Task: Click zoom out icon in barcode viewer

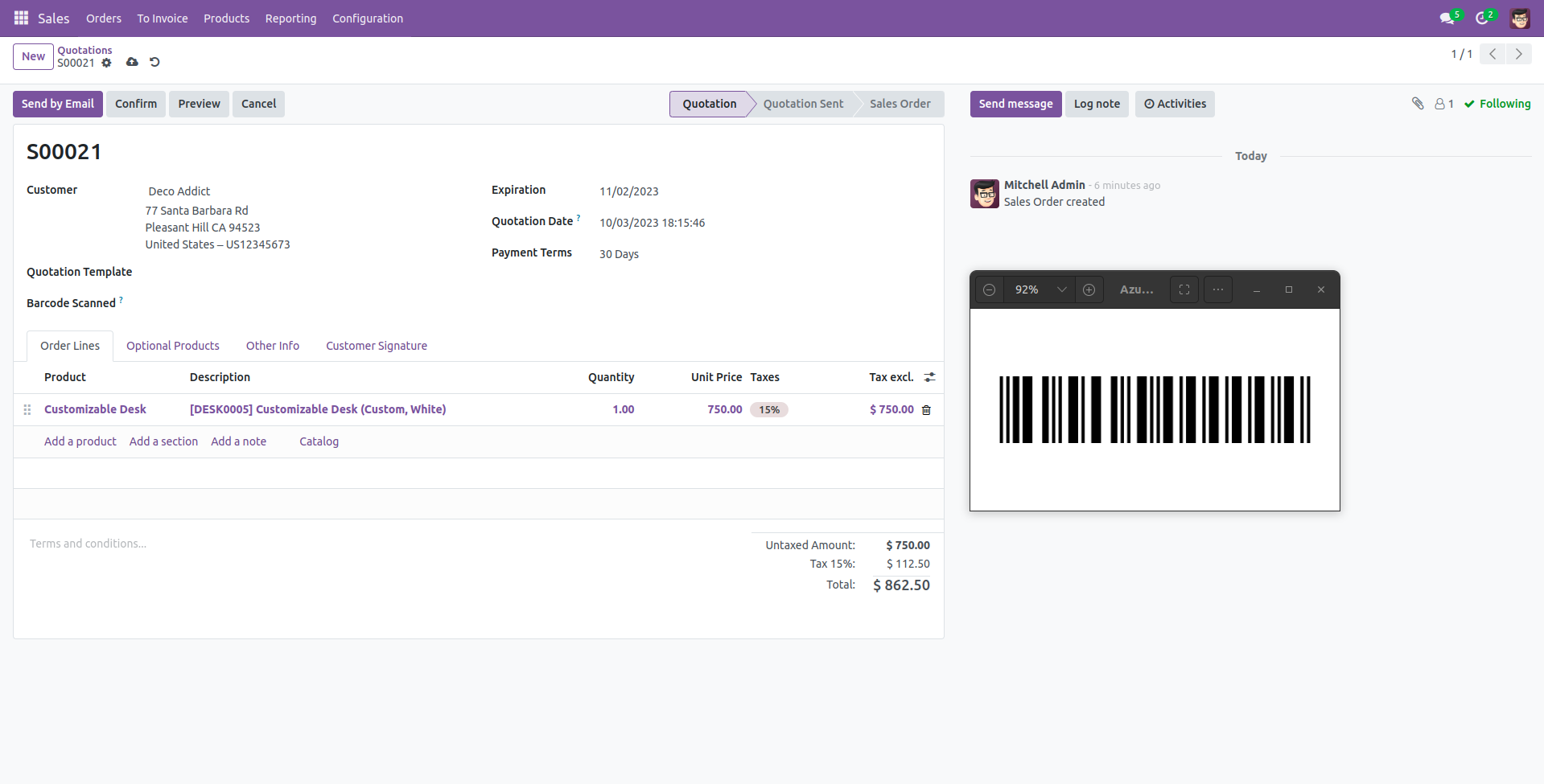Action: 989,289
